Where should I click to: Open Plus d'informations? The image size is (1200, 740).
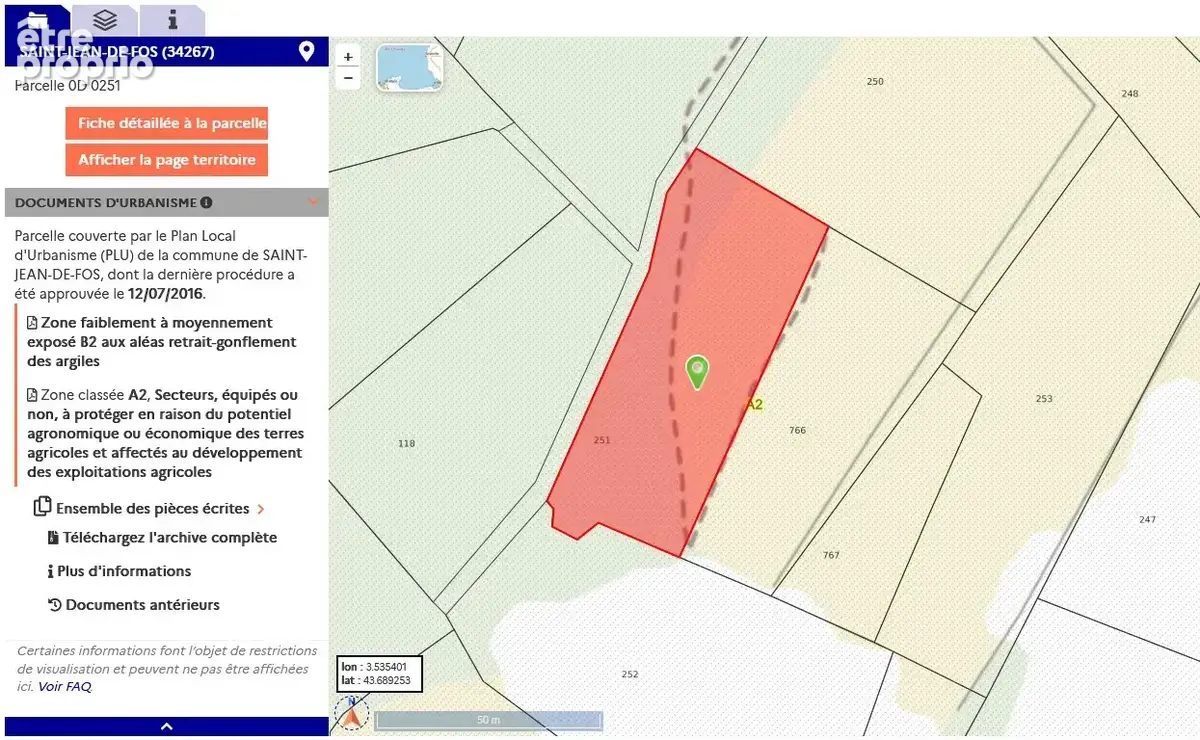tap(124, 571)
